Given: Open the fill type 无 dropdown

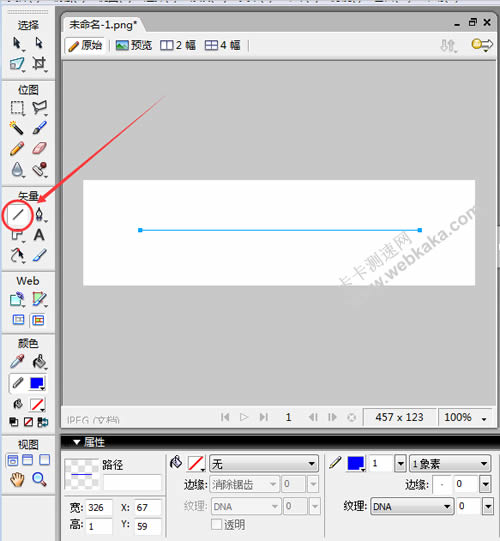Looking at the screenshot, I should click(264, 463).
